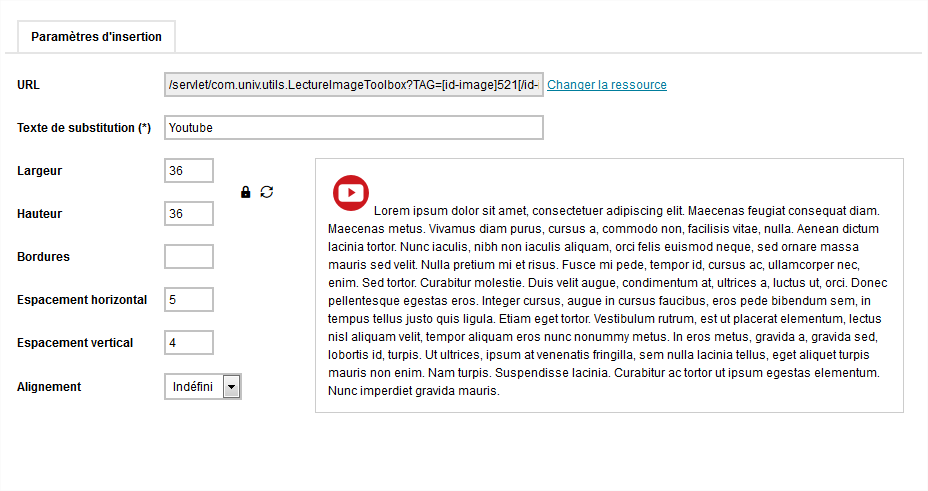Click the Changer la ressource link
Image resolution: width=928 pixels, height=491 pixels.
point(607,85)
